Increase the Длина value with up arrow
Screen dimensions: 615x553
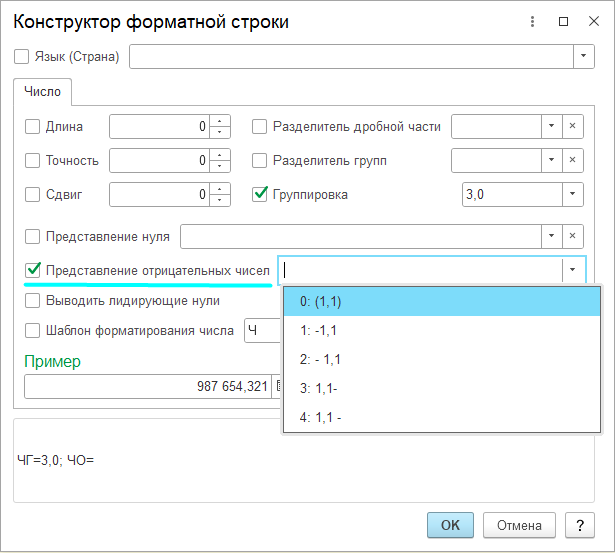coord(220,122)
